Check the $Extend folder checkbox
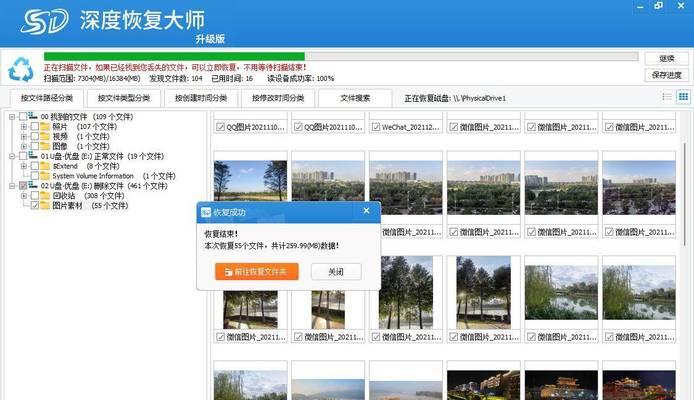The height and width of the screenshot is (400, 694). [35, 166]
